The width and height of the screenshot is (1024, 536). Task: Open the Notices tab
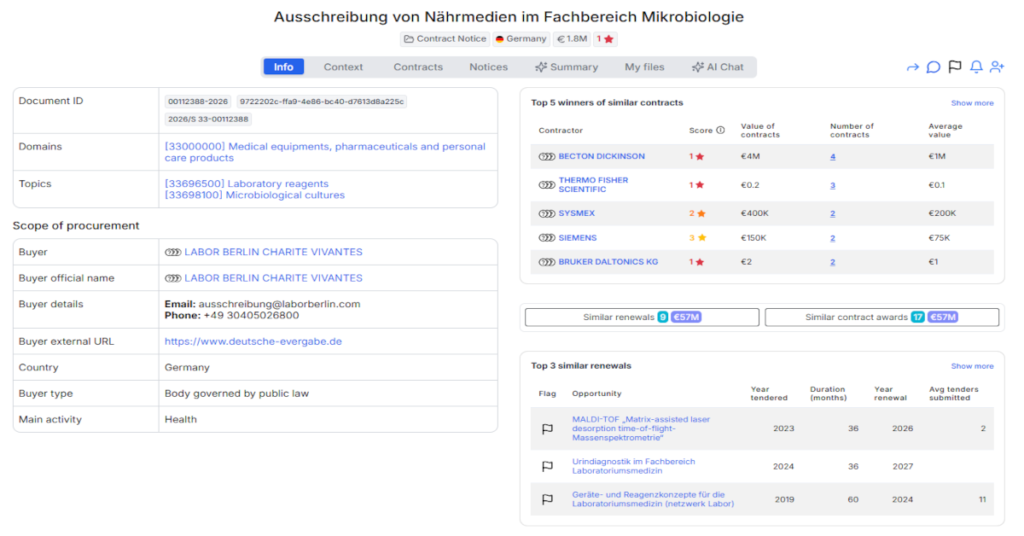click(x=488, y=67)
